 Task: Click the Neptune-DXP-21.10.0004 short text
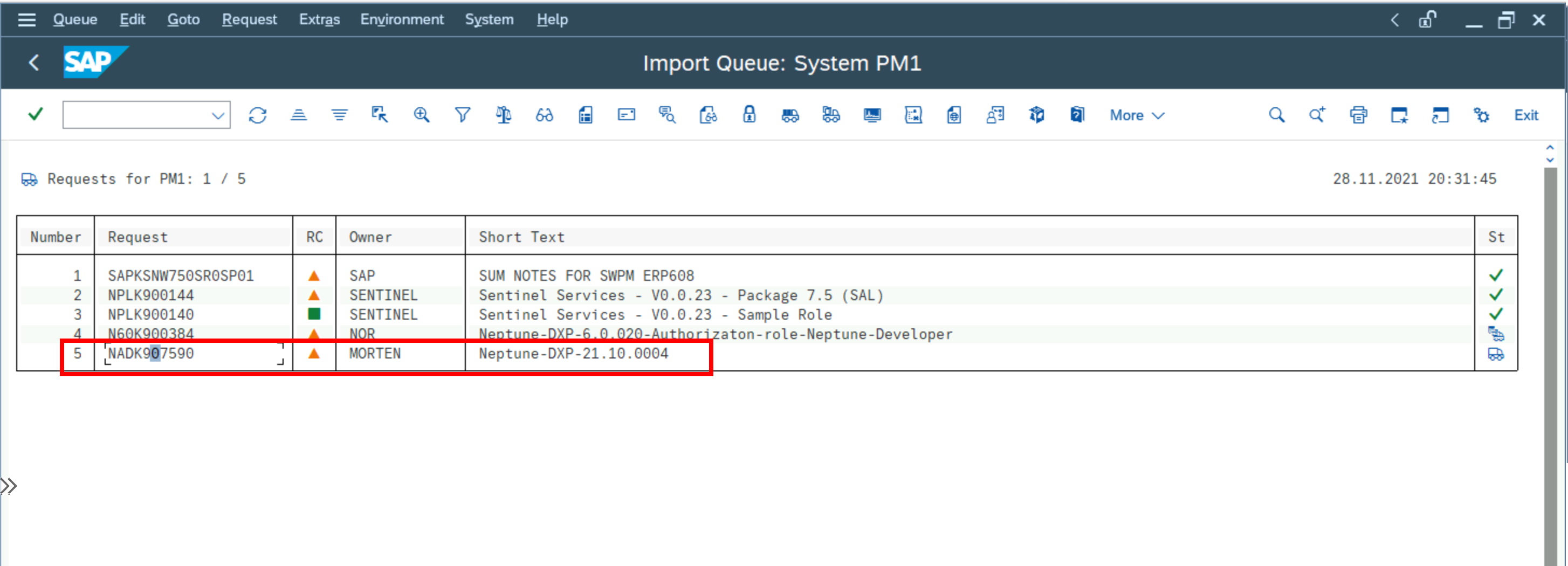click(573, 354)
